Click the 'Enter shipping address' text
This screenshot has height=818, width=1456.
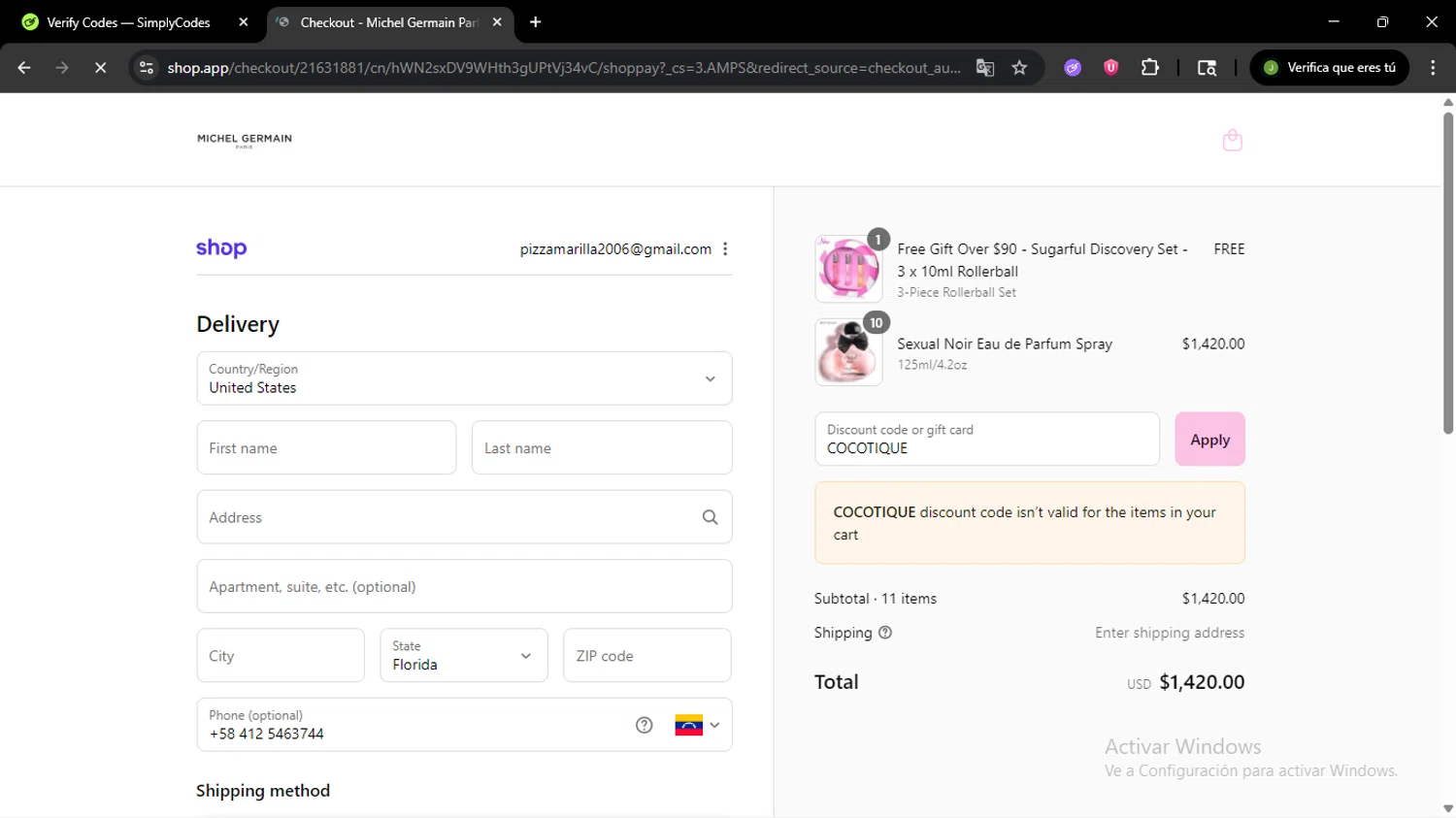(1170, 633)
